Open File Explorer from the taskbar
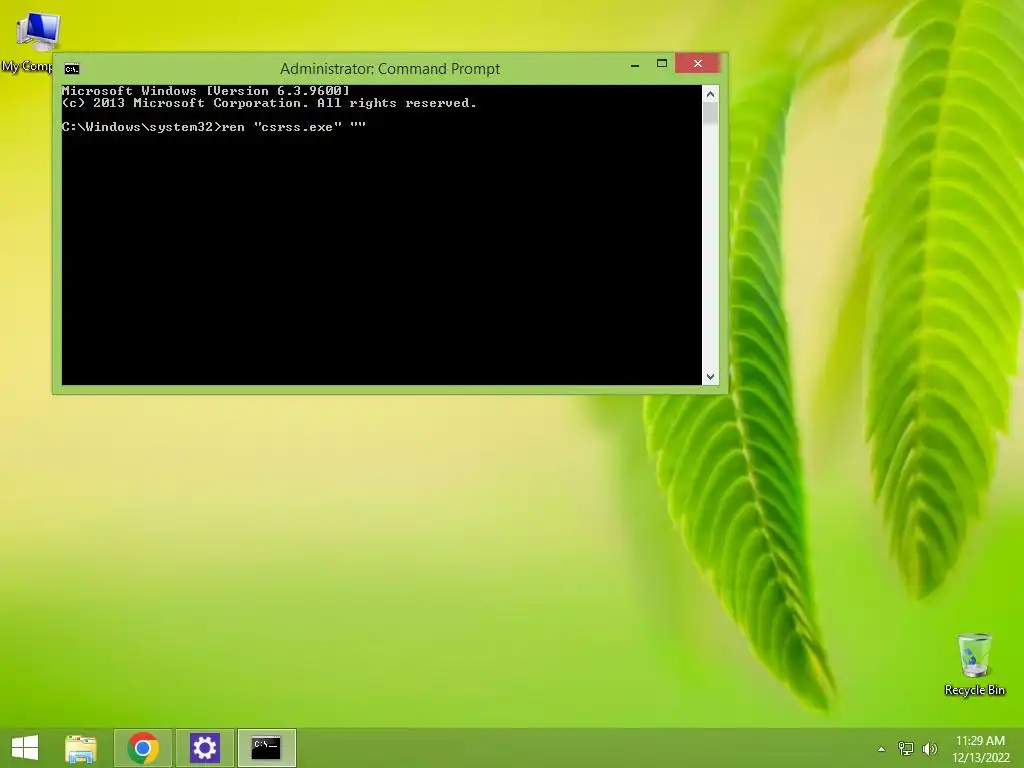This screenshot has height=768, width=1024. pos(81,748)
